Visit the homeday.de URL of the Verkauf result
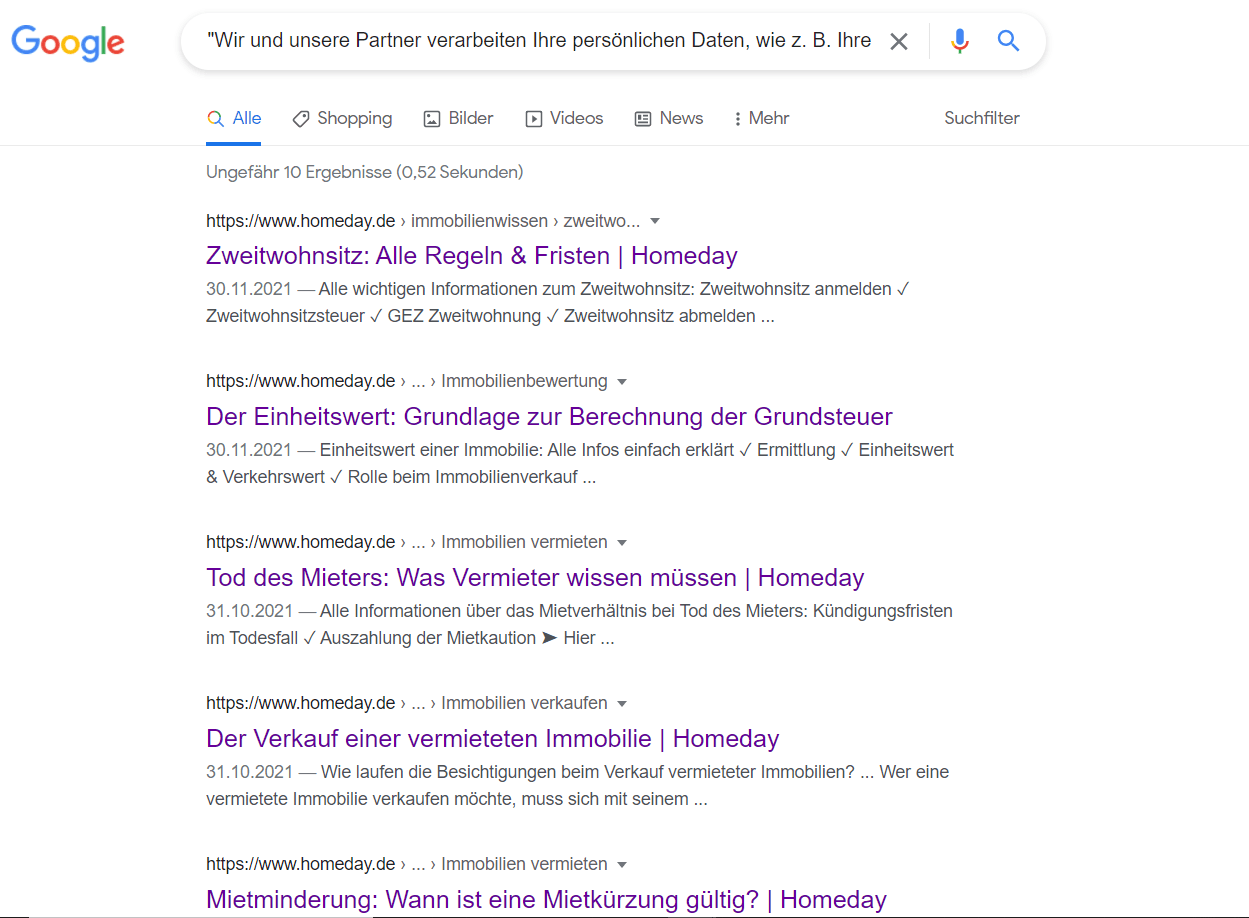 point(300,702)
